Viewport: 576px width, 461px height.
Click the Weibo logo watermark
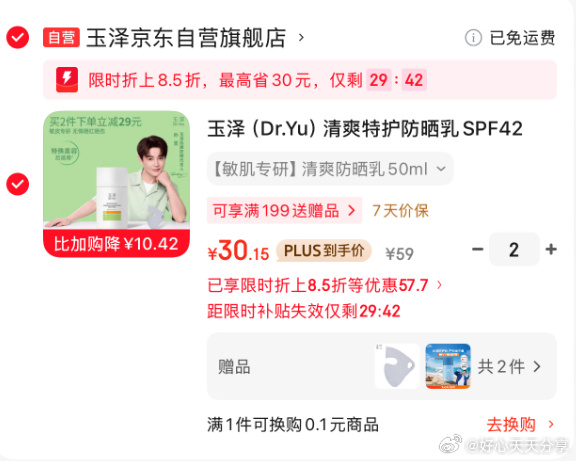click(x=450, y=444)
